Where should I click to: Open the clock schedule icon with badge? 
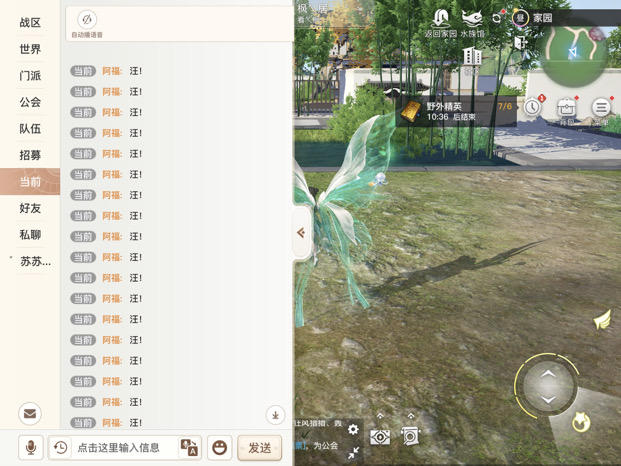(x=533, y=107)
